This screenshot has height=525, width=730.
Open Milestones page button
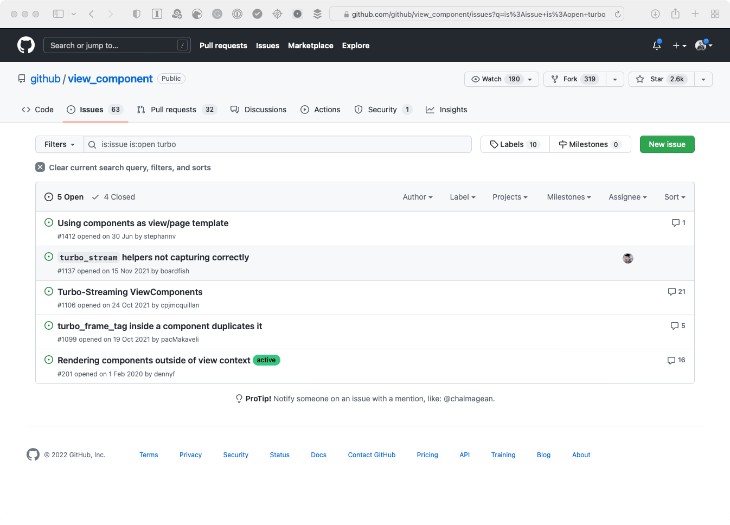[590, 144]
